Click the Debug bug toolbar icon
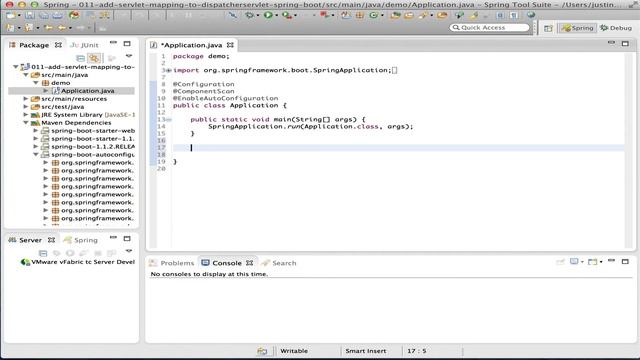Image resolution: width=640 pixels, height=360 pixels. (249, 15)
